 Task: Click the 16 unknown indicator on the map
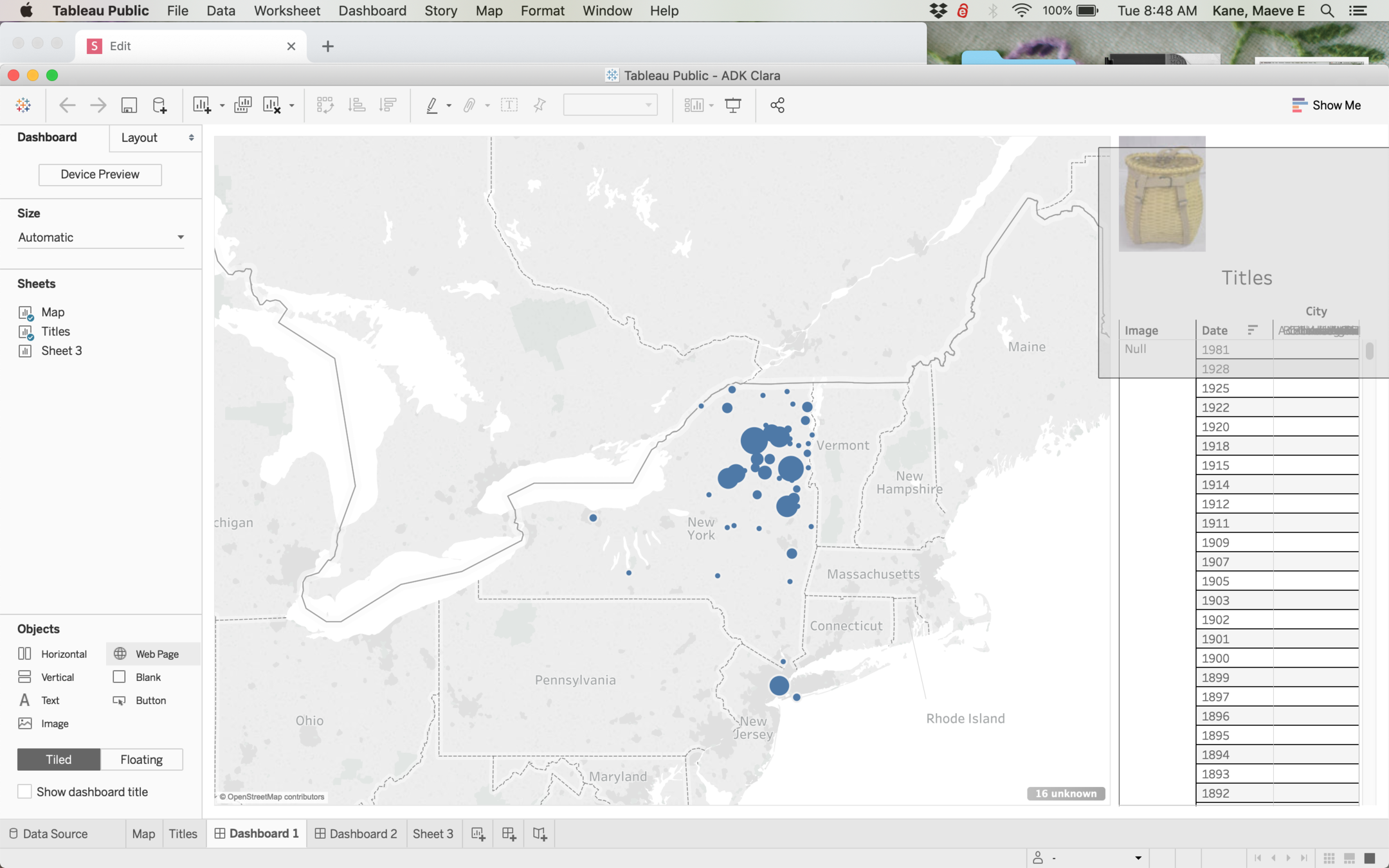[1066, 793]
